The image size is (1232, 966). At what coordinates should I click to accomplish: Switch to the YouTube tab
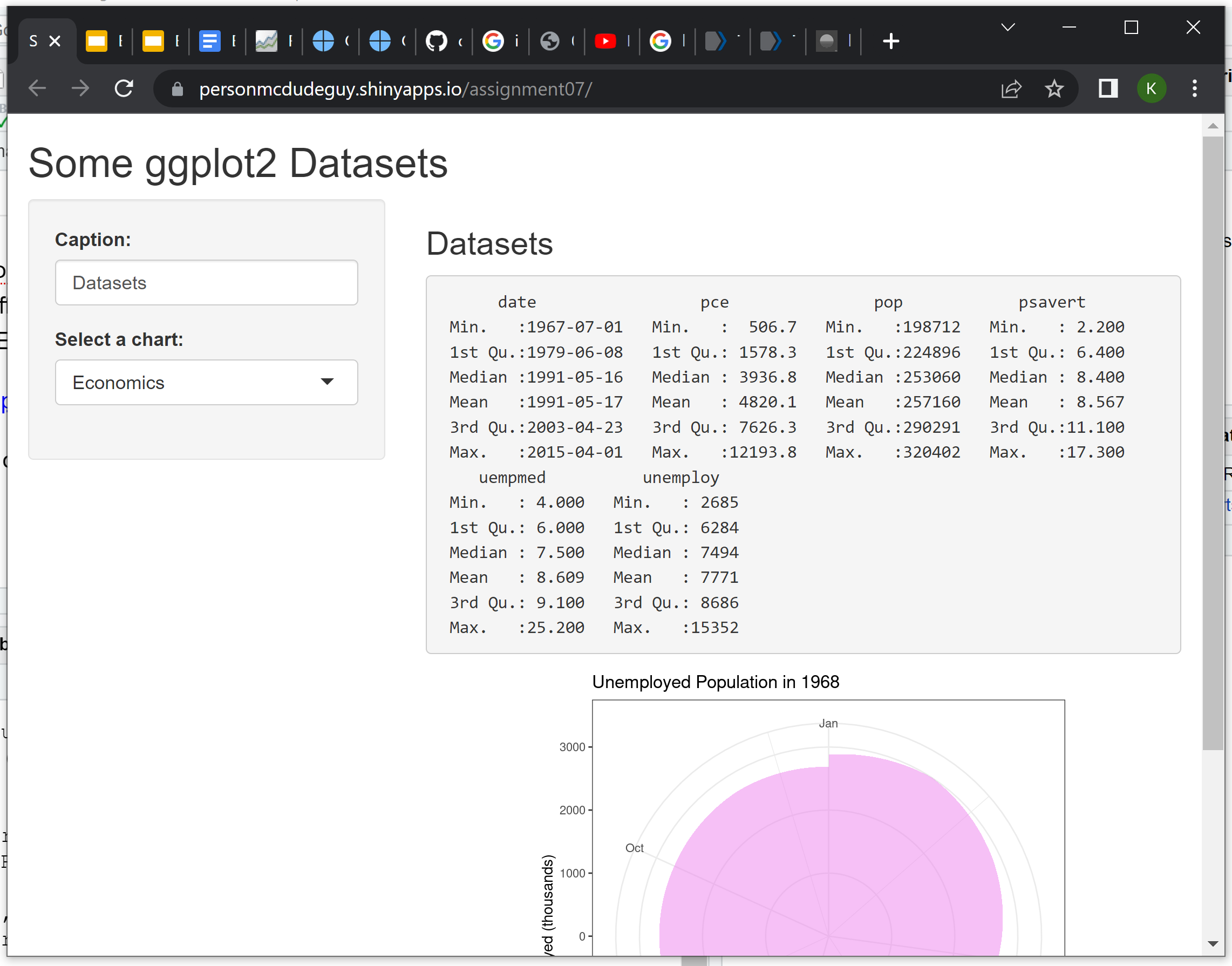[605, 40]
